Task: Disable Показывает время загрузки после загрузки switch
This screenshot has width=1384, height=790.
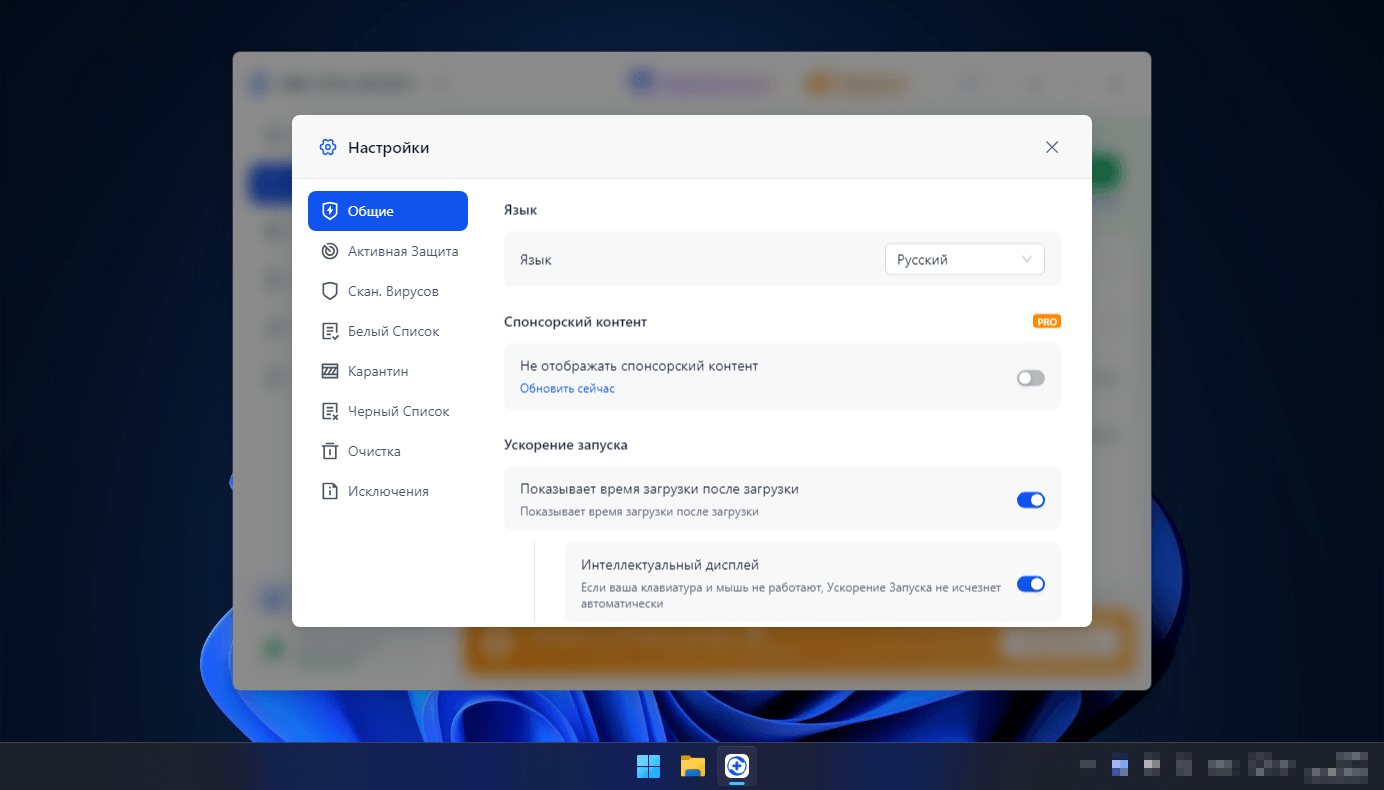Action: click(x=1031, y=500)
